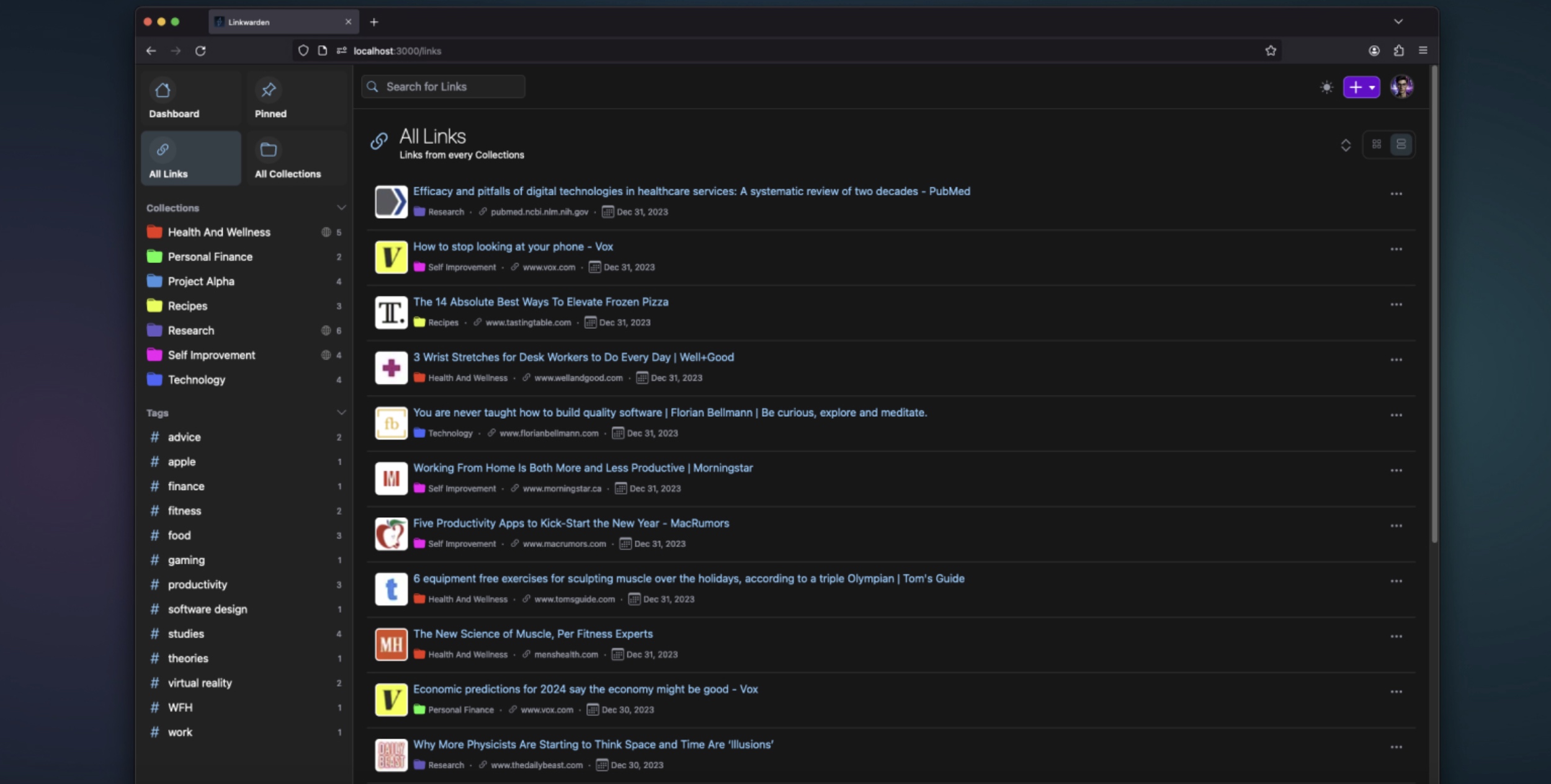Viewport: 1551px width, 784px height.
Task: Open the browser account icon
Action: tap(1374, 51)
